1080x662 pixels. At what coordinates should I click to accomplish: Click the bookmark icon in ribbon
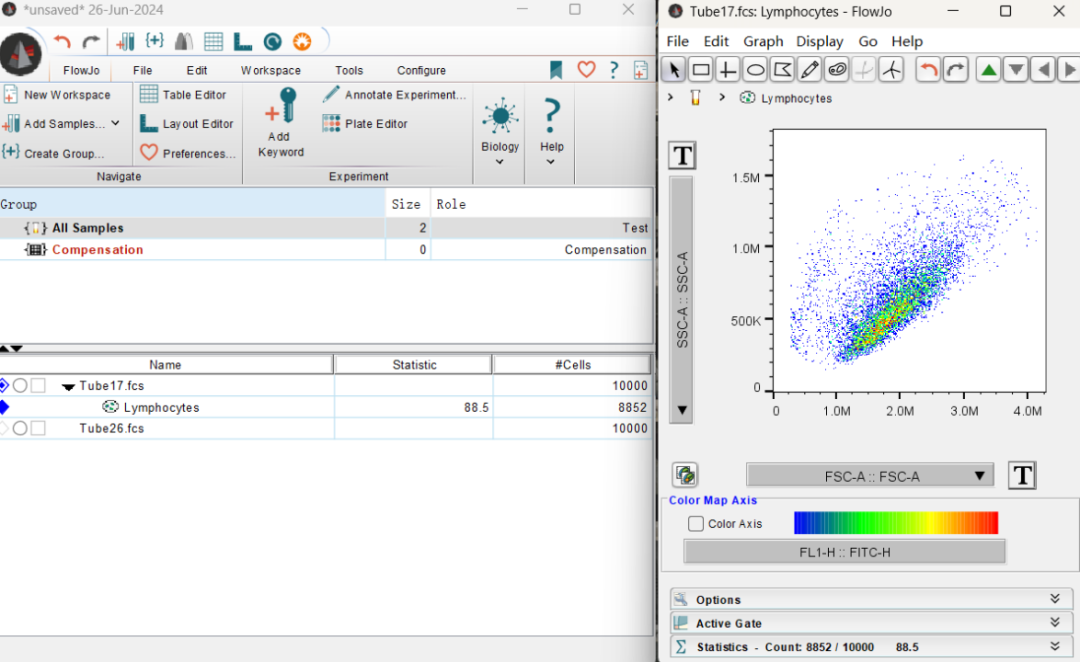click(556, 70)
